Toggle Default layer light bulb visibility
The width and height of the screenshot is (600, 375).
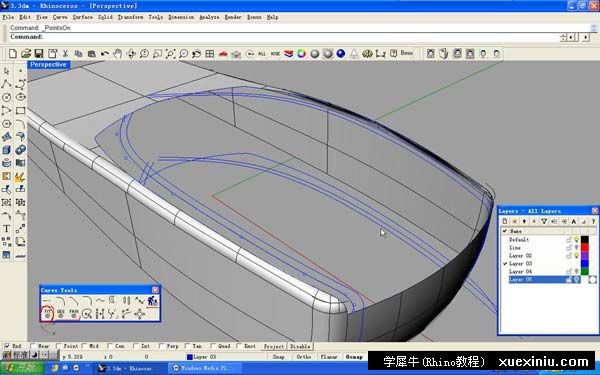coord(577,240)
